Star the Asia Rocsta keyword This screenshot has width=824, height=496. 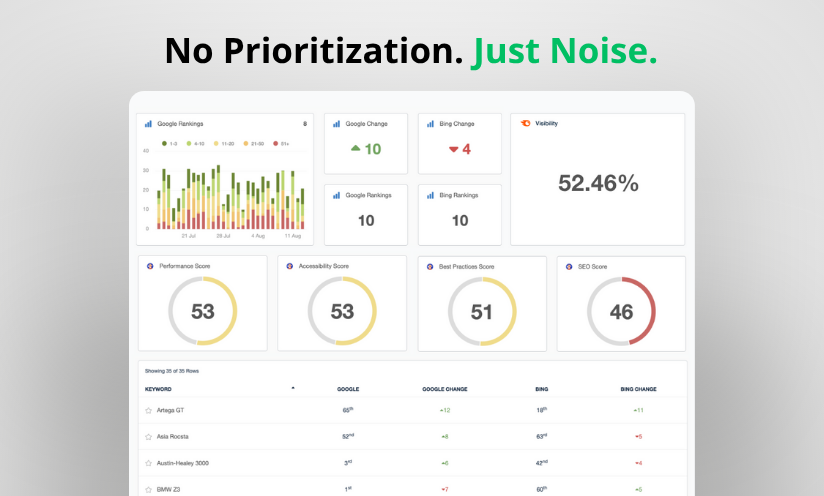pyautogui.click(x=149, y=436)
